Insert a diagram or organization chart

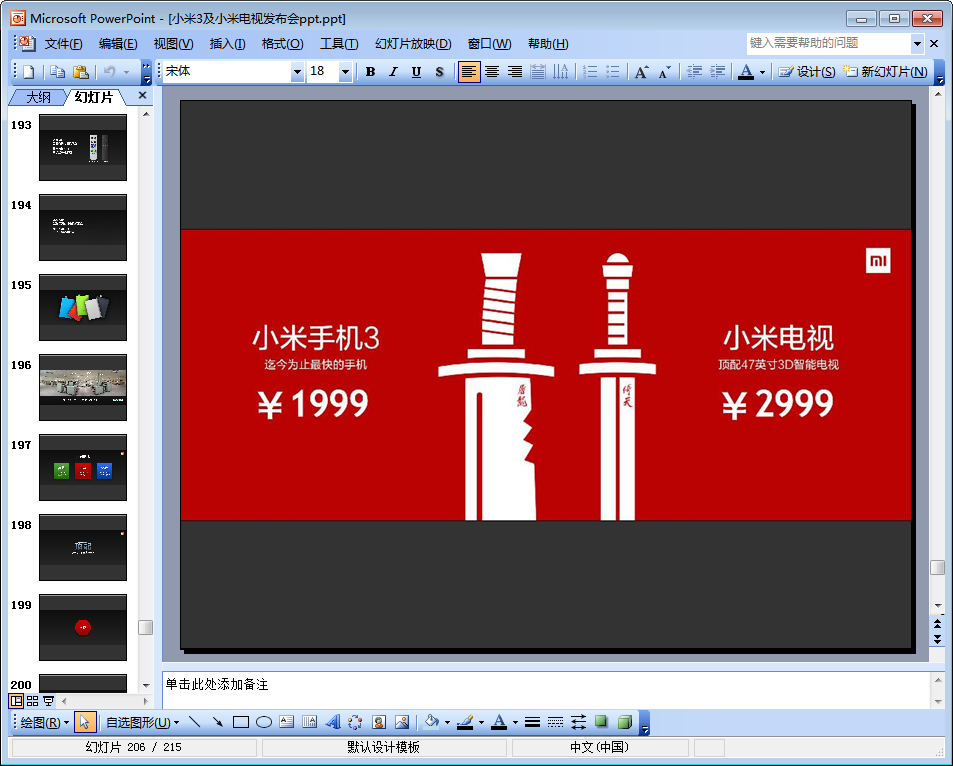[355, 722]
